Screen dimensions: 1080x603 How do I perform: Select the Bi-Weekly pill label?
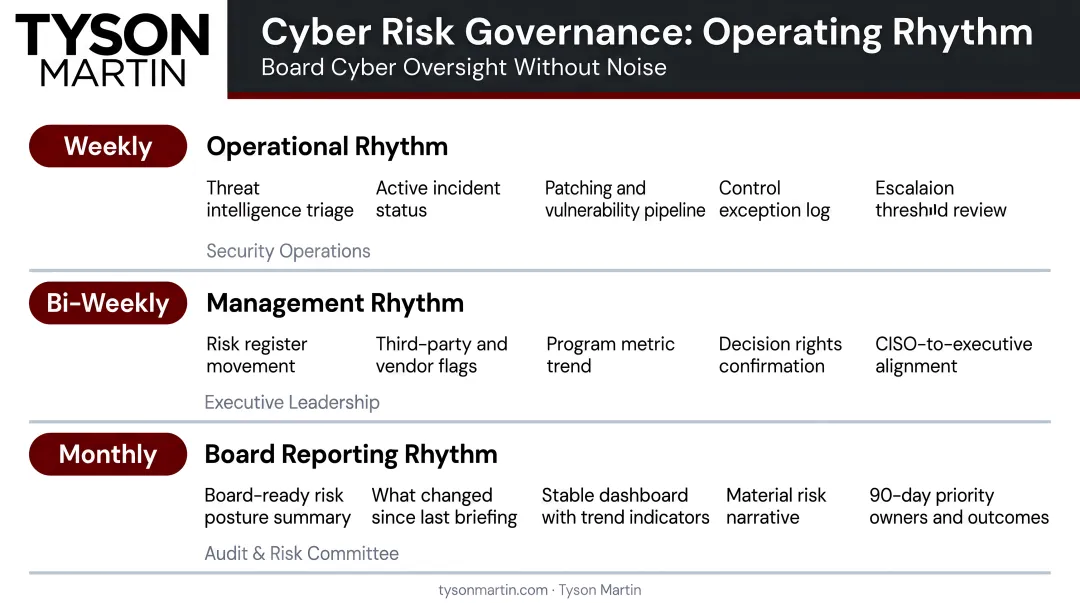point(108,303)
